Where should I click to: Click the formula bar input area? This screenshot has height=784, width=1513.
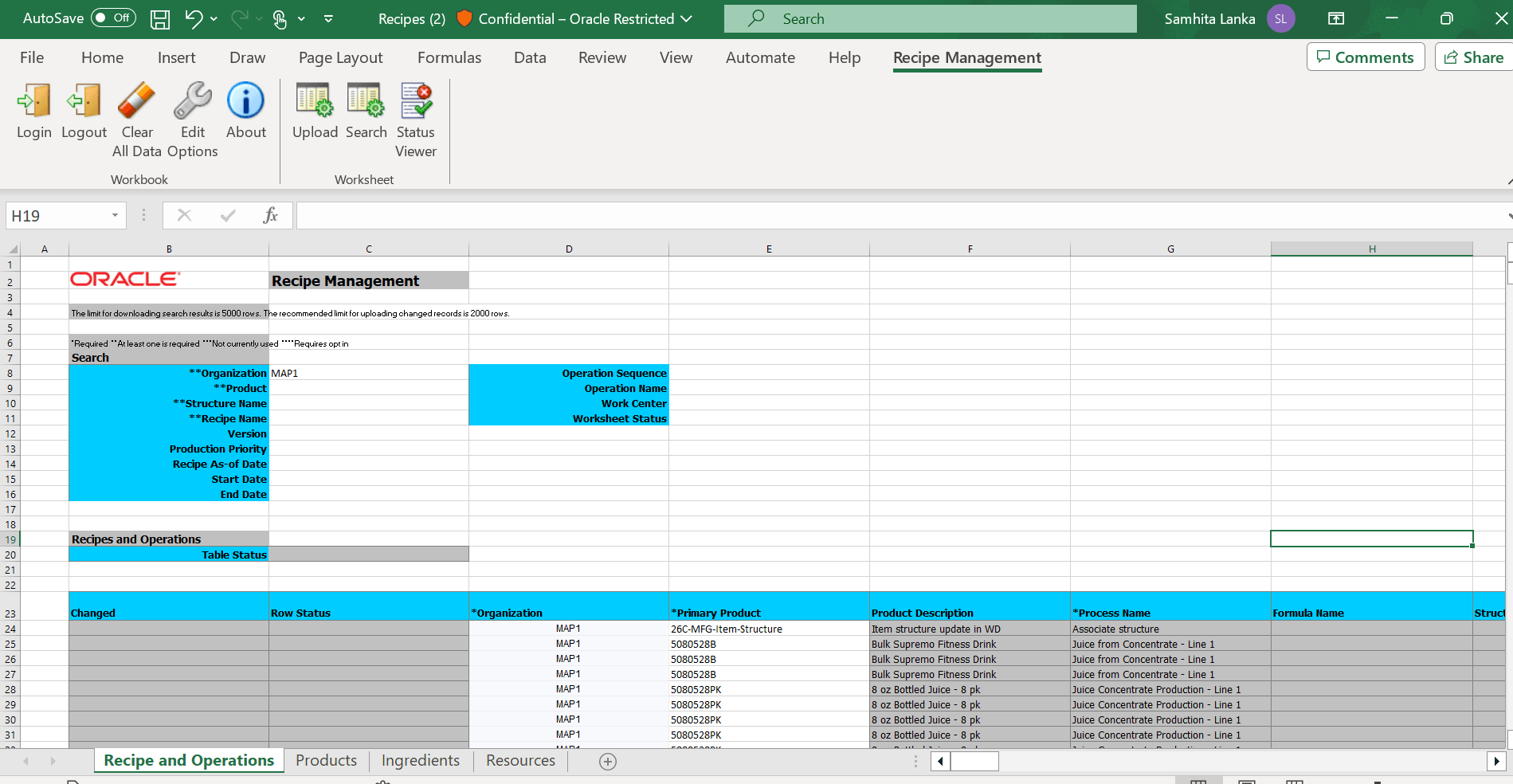pos(900,215)
